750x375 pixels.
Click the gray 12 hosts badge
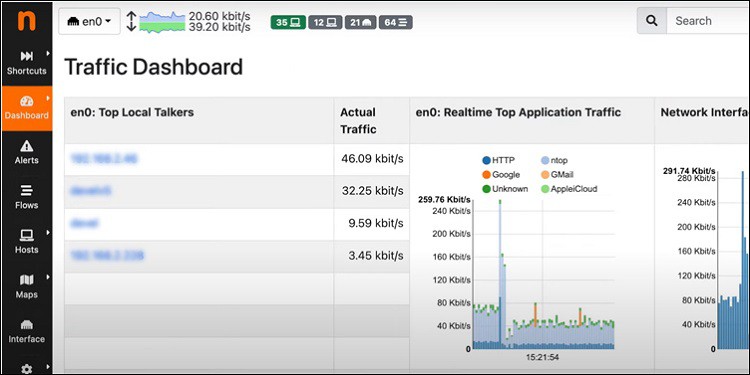[x=325, y=22]
